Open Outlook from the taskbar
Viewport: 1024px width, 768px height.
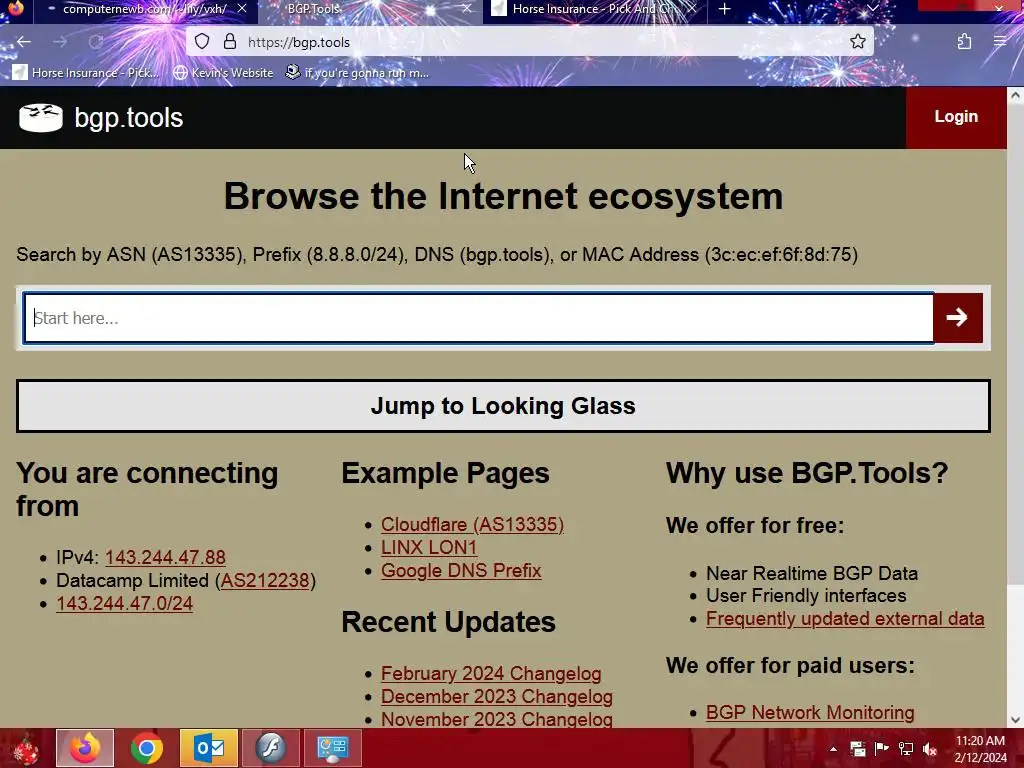tap(209, 748)
